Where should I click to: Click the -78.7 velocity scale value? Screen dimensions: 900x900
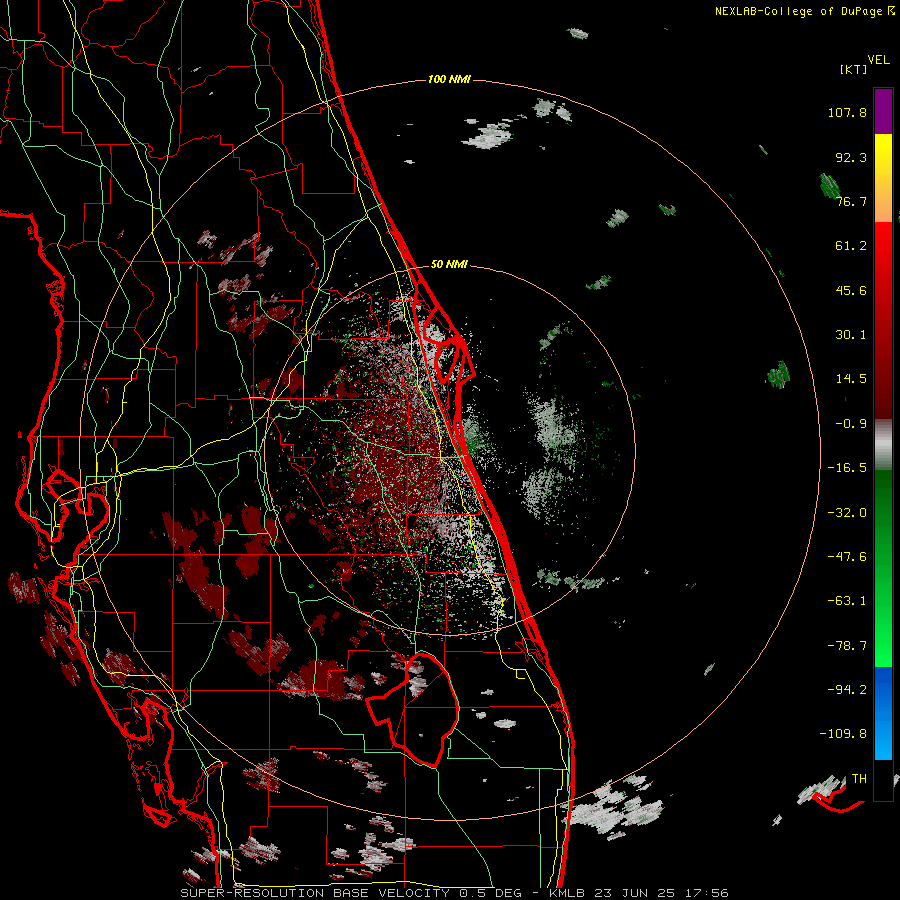coord(847,646)
